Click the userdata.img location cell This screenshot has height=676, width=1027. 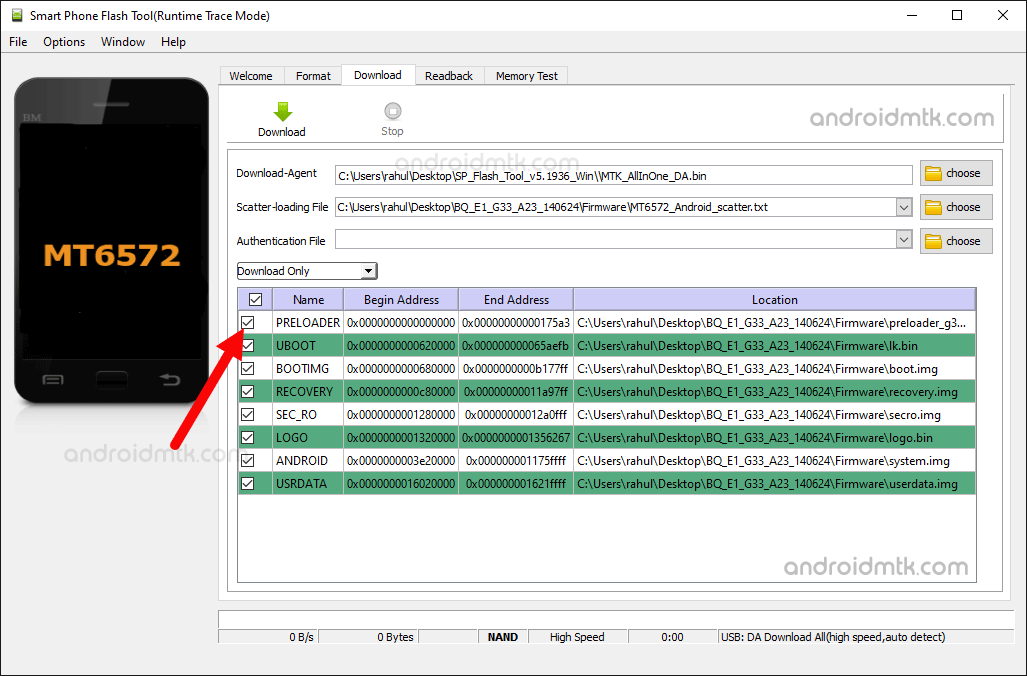pyautogui.click(x=775, y=483)
